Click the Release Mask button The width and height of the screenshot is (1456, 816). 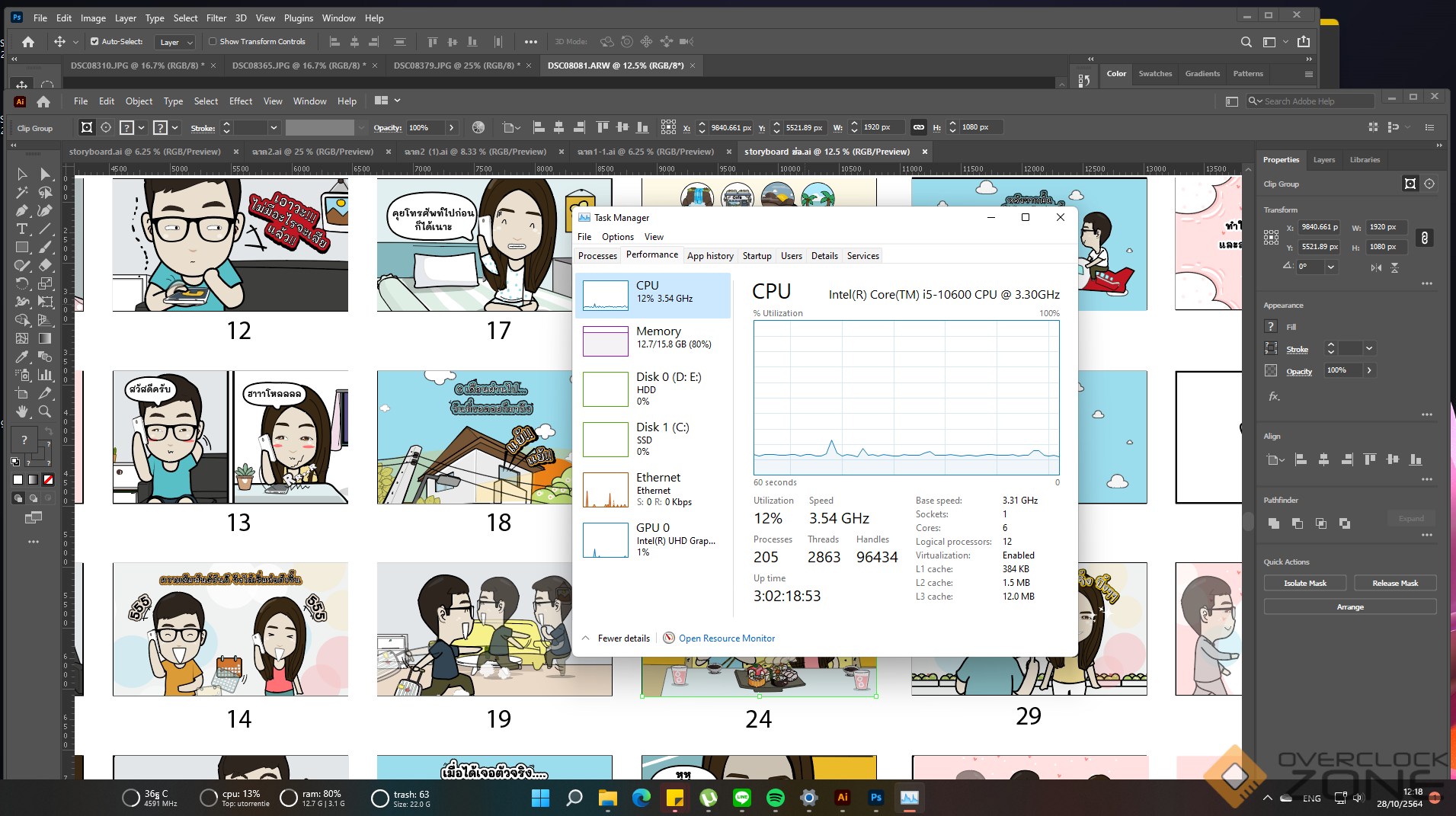click(1394, 583)
